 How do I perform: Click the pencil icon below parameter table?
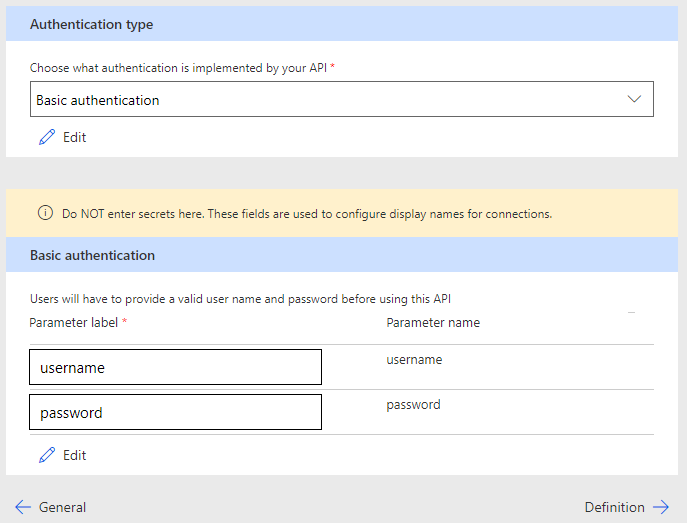coord(47,455)
